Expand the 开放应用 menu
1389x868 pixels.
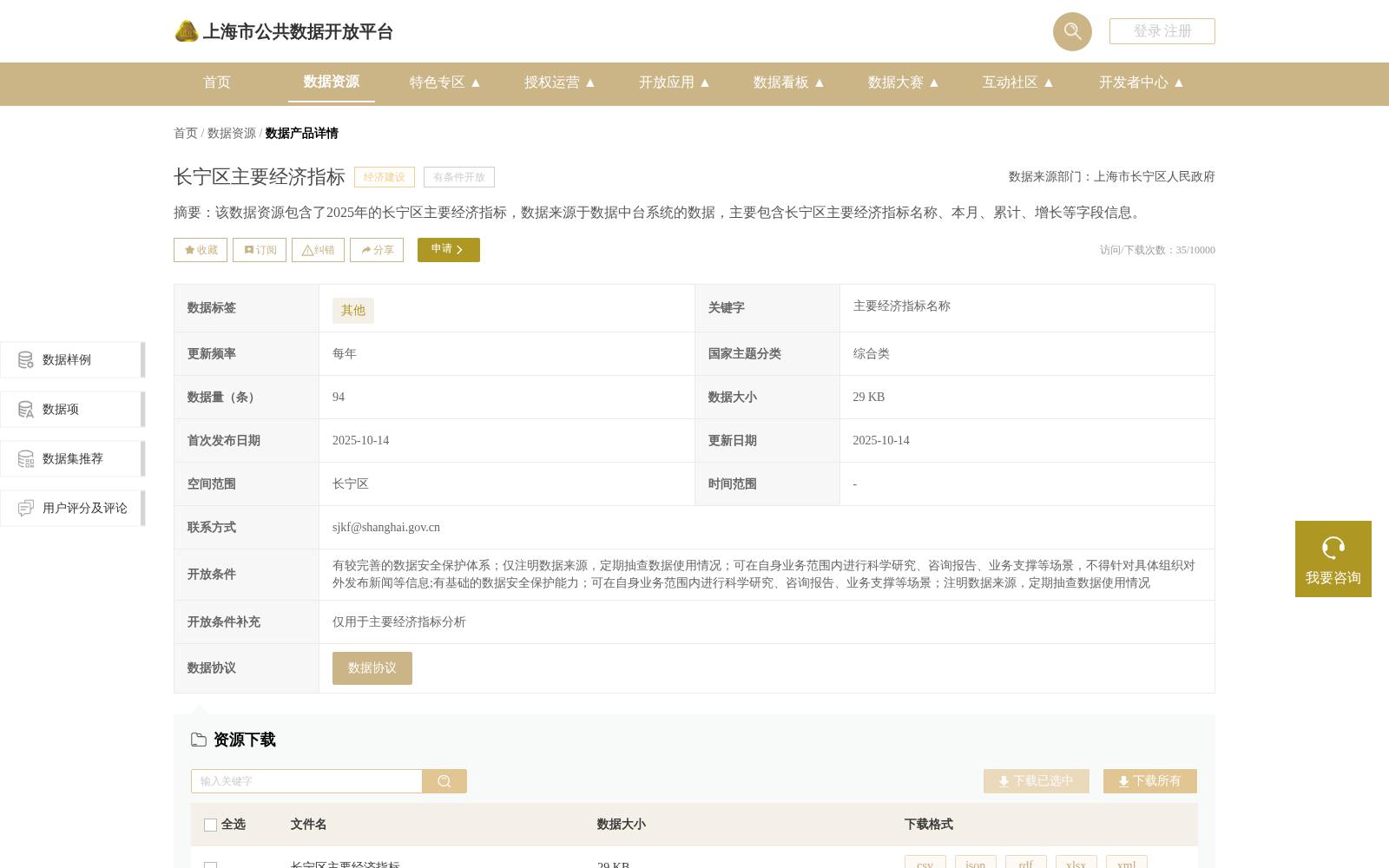(x=674, y=82)
